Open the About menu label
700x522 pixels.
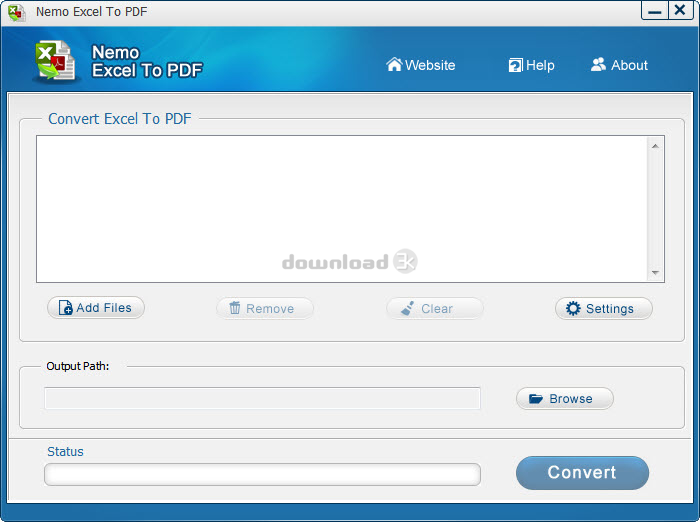[x=629, y=65]
